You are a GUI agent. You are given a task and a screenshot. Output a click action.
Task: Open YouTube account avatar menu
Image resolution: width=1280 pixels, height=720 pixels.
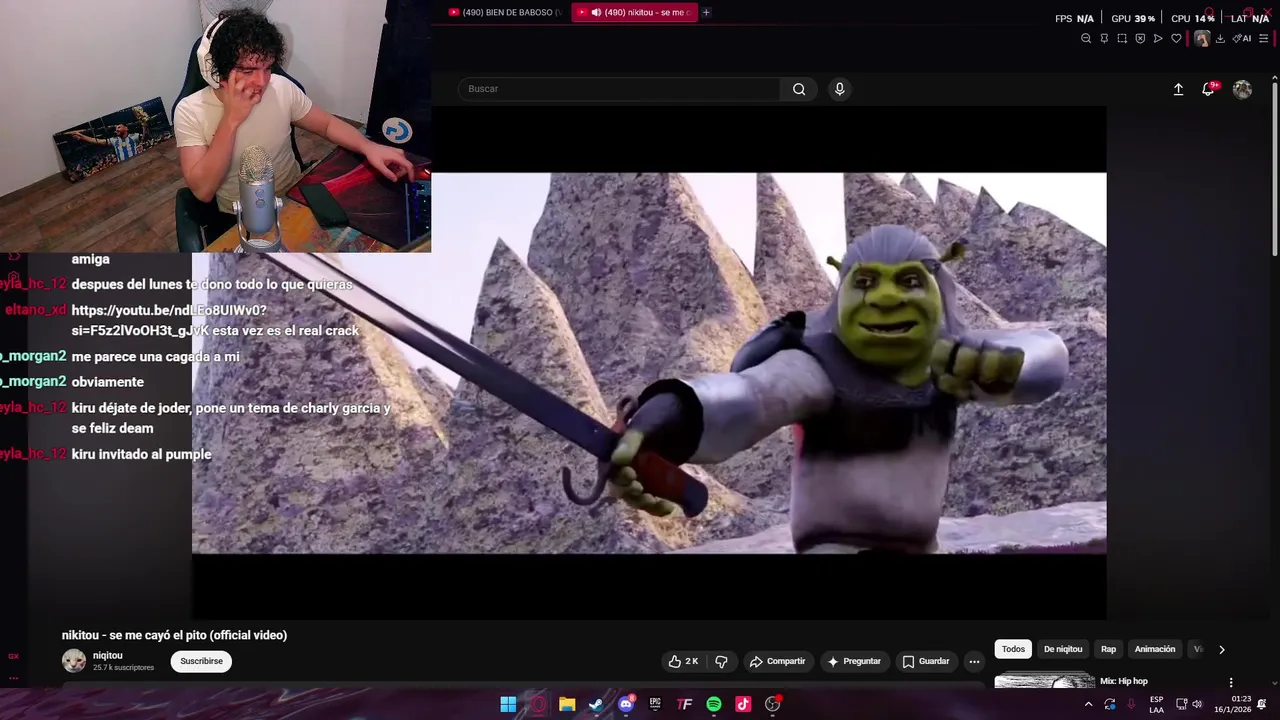click(x=1242, y=89)
